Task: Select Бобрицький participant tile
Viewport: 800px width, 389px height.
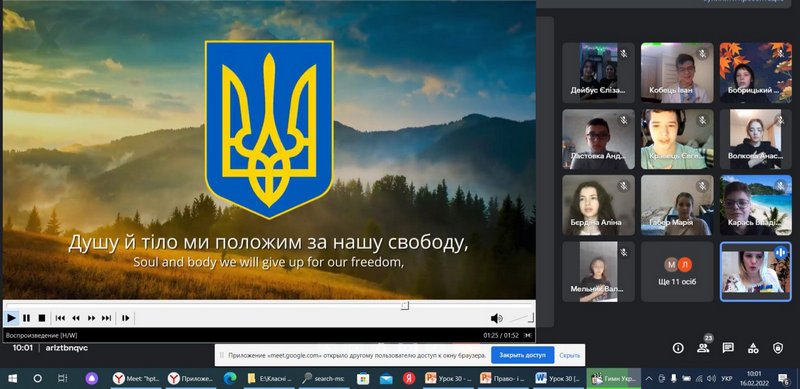Action: 756,73
